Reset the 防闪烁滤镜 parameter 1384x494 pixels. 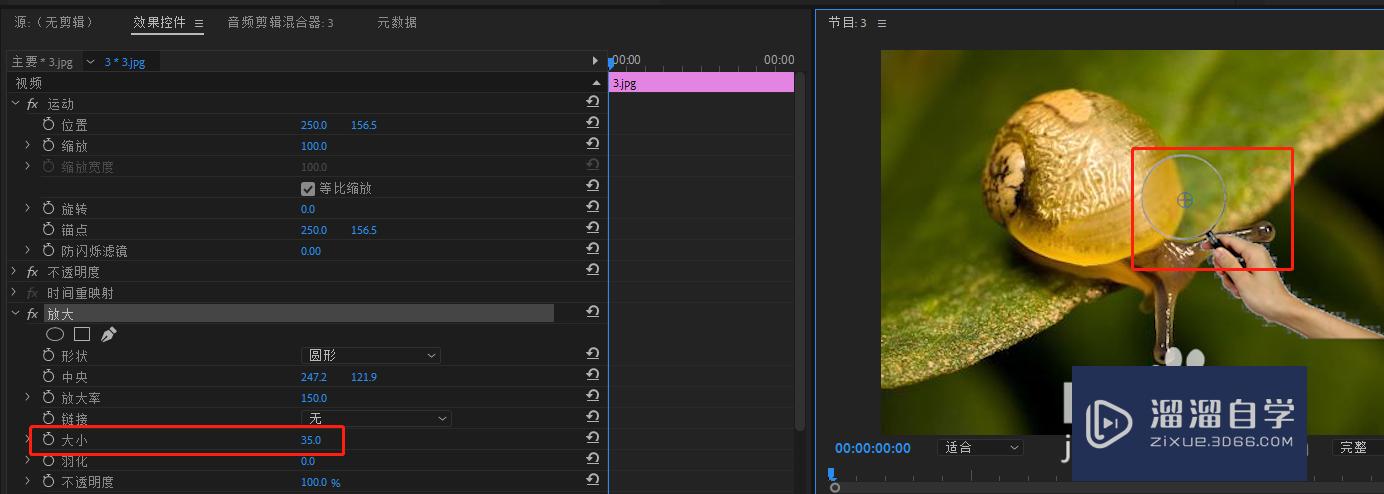pyautogui.click(x=592, y=251)
